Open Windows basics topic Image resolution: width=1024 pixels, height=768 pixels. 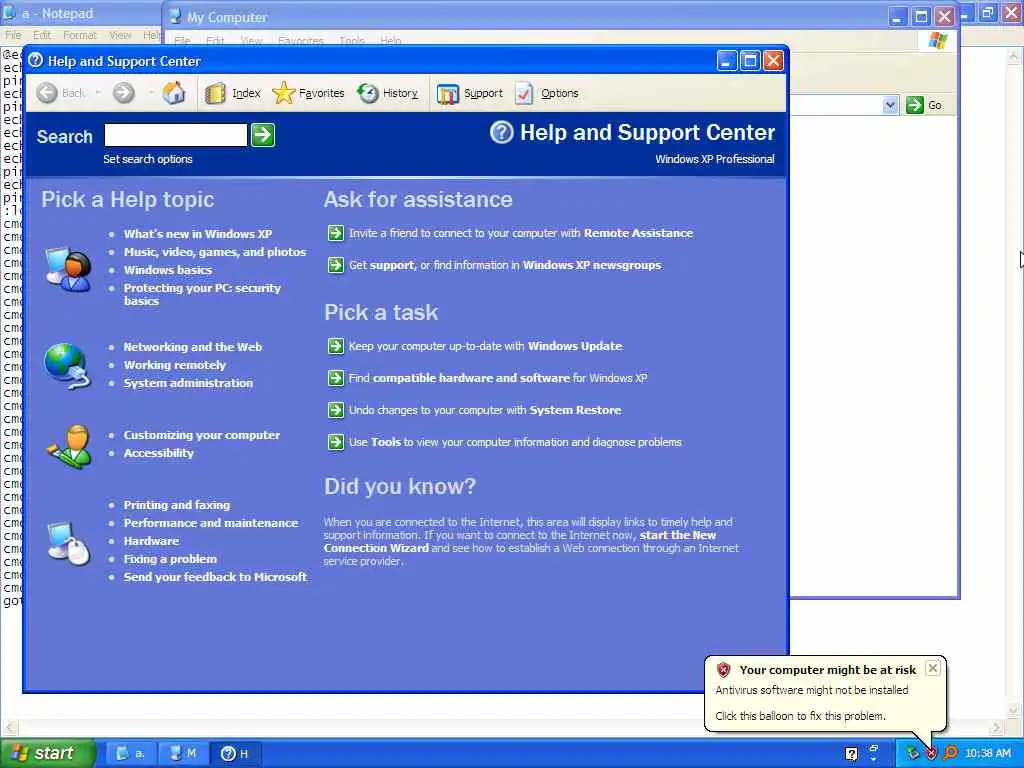pyautogui.click(x=168, y=270)
